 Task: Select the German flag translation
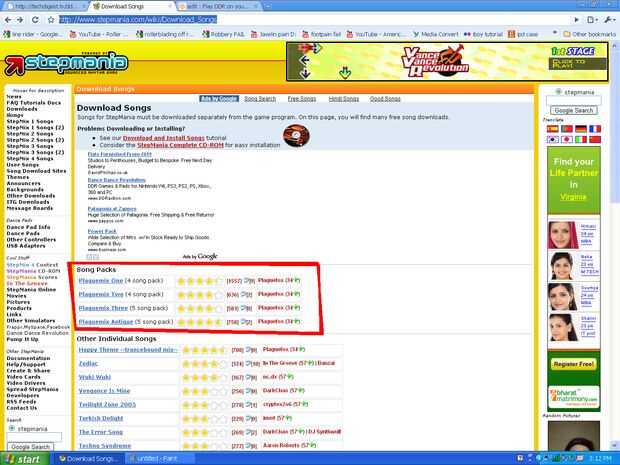(x=580, y=129)
